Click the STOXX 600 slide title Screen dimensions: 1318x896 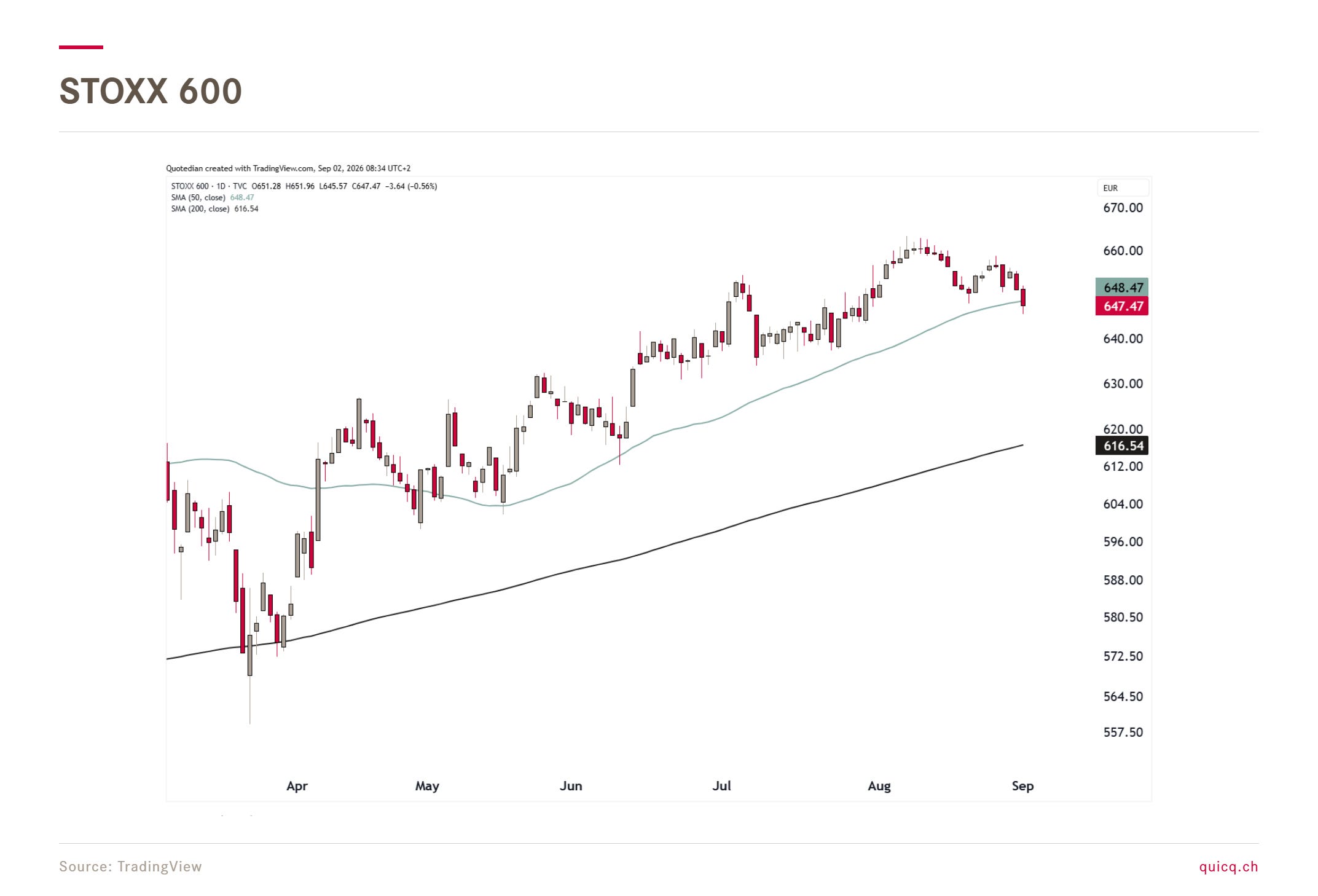click(151, 91)
